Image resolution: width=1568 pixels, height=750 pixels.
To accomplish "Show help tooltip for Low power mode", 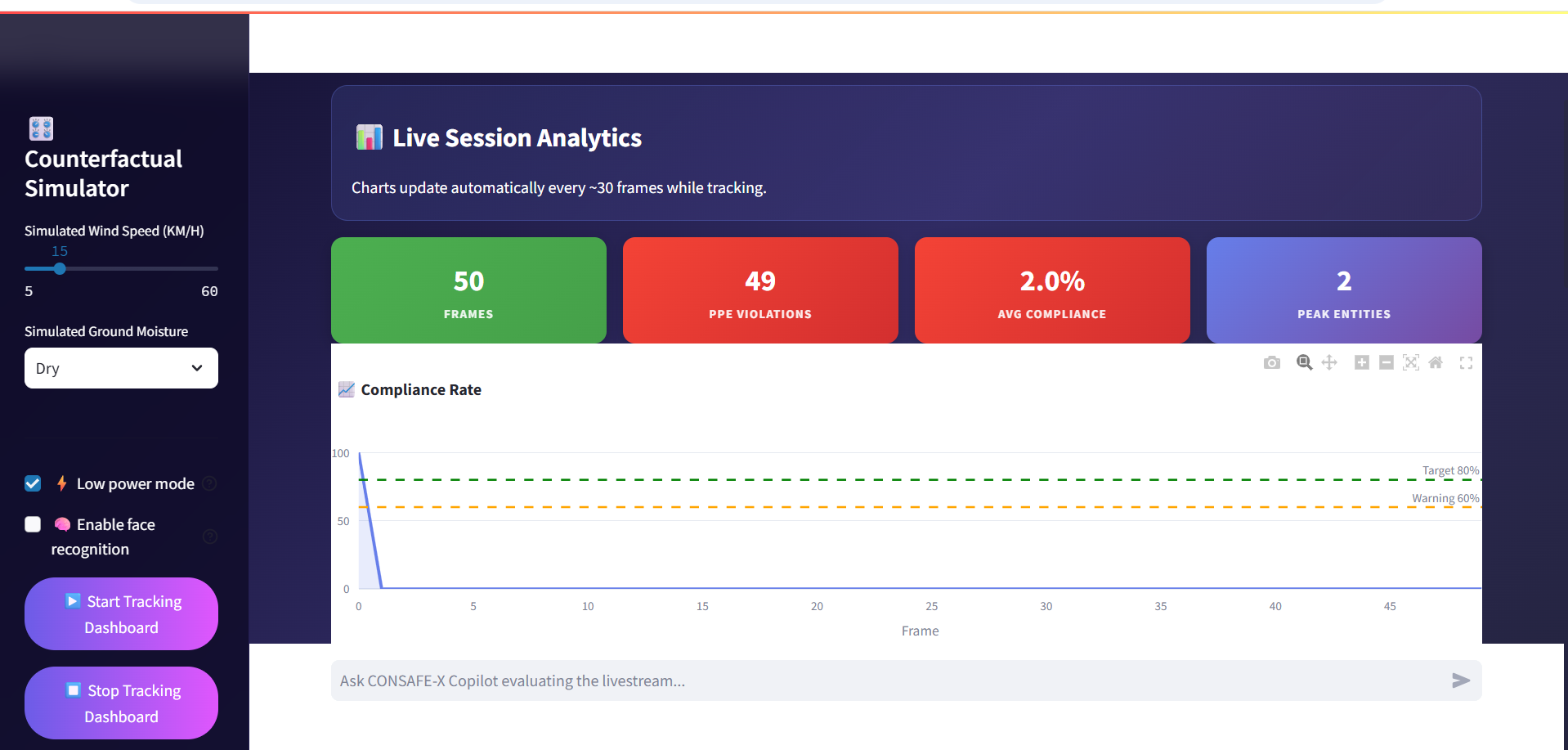I will [x=209, y=483].
